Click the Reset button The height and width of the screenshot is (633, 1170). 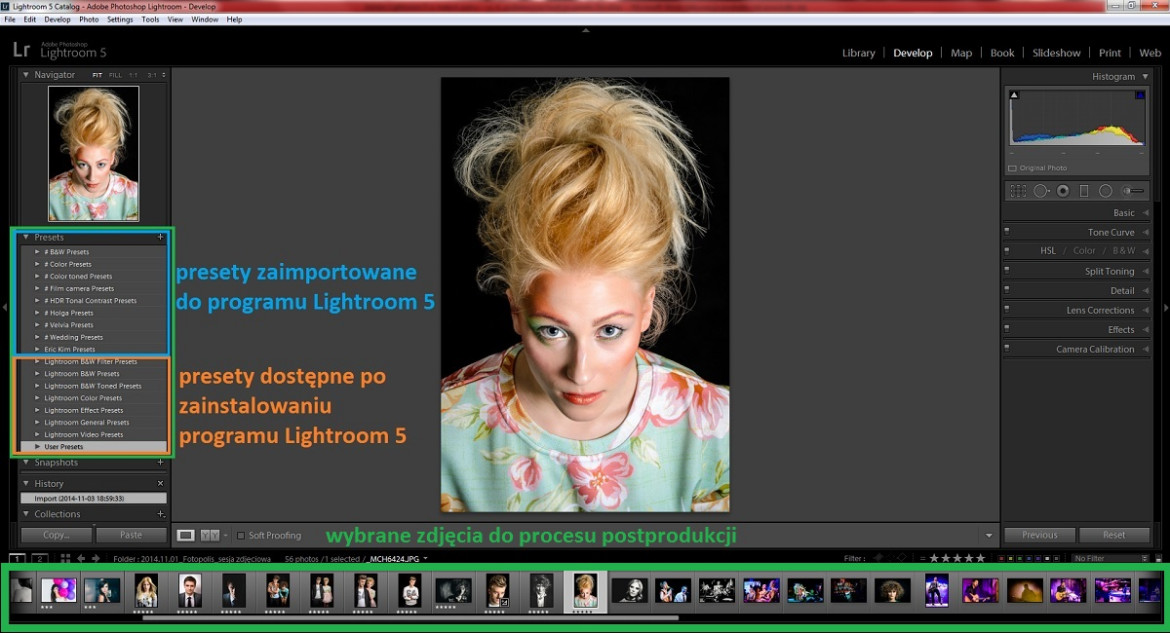click(x=1114, y=534)
